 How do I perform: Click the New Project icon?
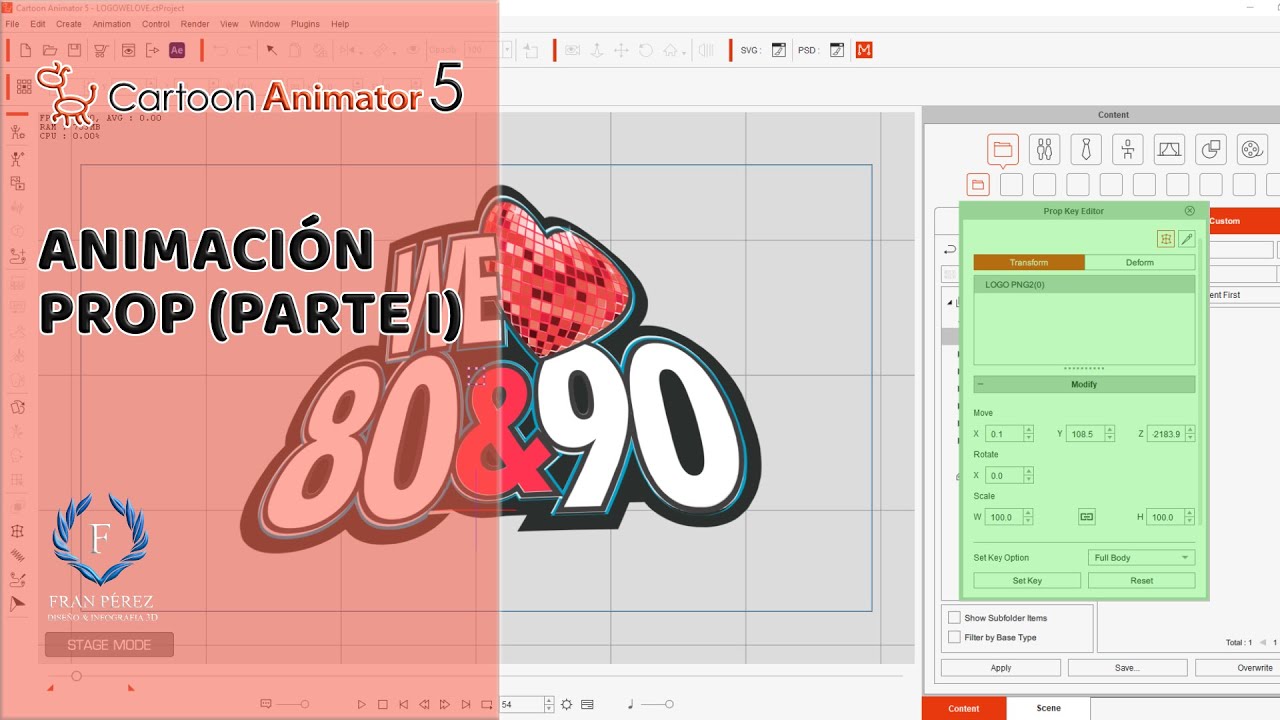[26, 50]
